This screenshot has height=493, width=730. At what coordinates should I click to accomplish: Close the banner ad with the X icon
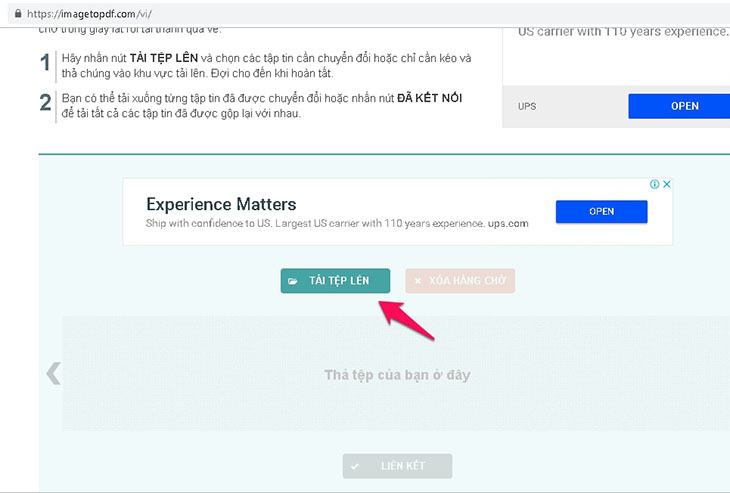pyautogui.click(x=667, y=184)
